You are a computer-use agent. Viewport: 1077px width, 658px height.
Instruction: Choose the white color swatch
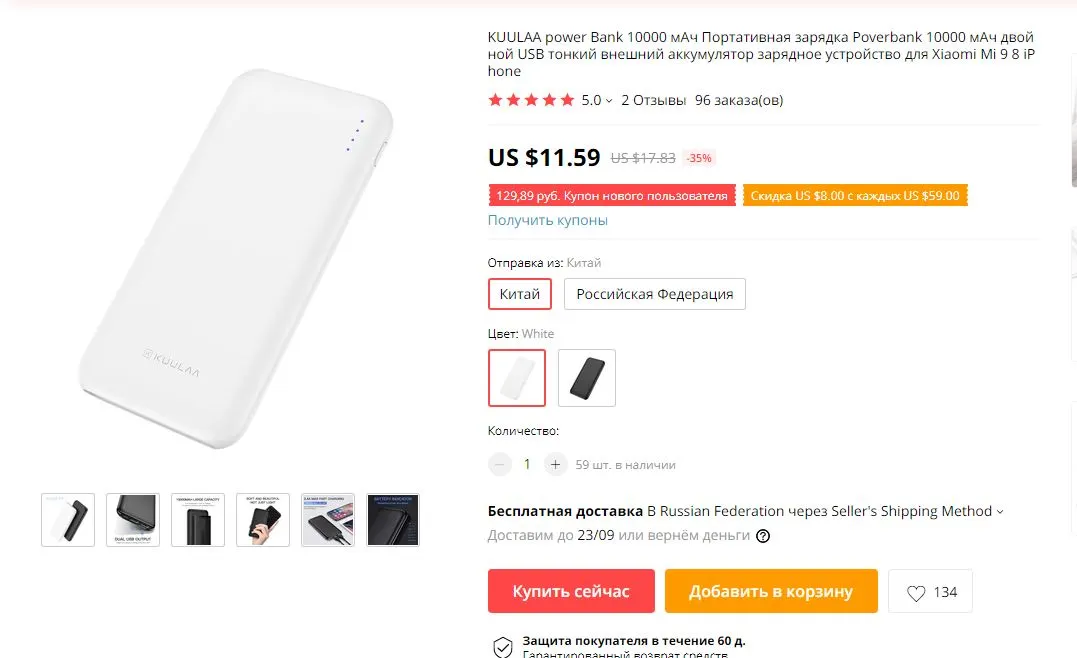pyautogui.click(x=517, y=378)
